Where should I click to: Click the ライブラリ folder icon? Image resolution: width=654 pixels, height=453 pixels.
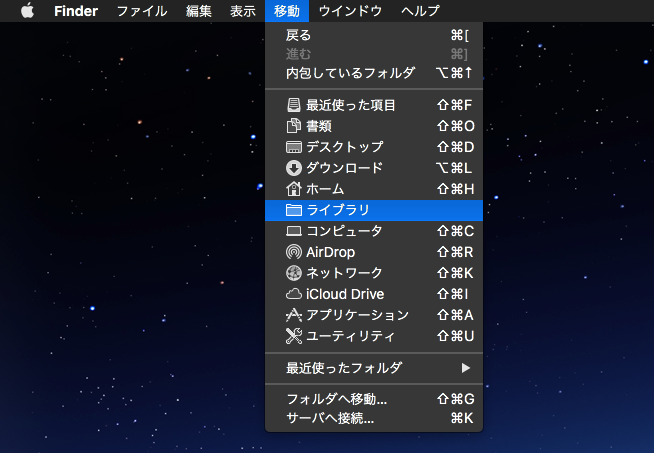tap(294, 210)
